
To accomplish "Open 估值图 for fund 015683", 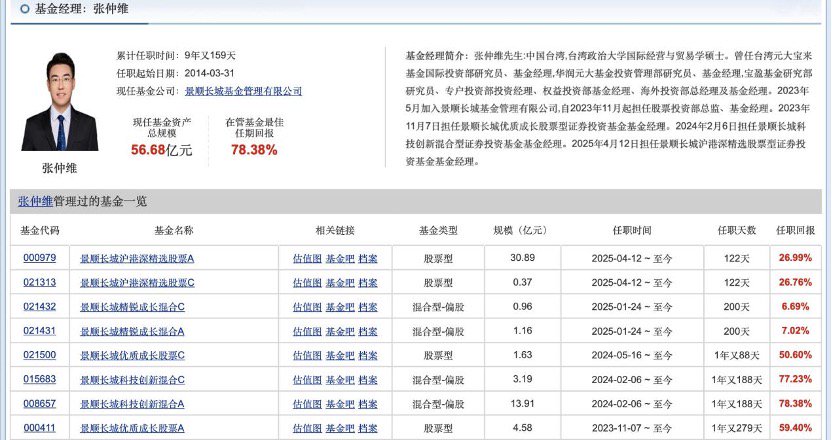I will (x=307, y=380).
